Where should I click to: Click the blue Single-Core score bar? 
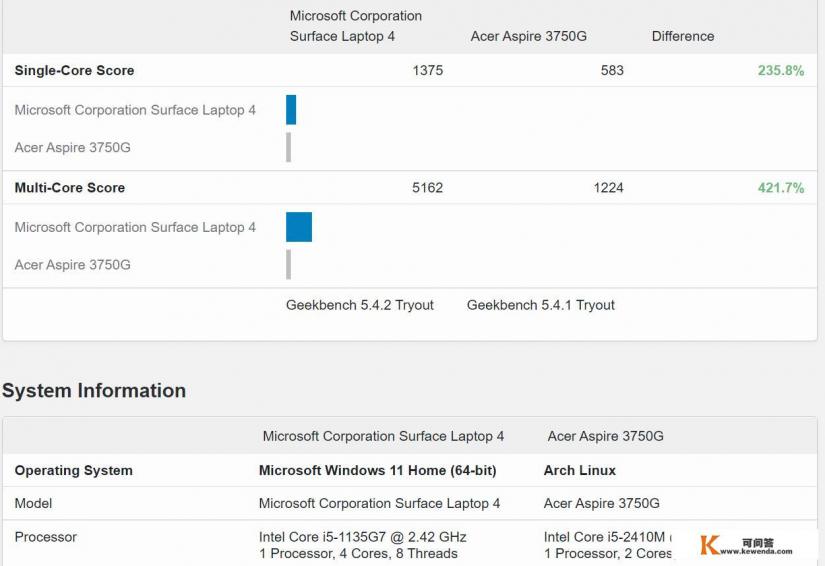point(291,110)
